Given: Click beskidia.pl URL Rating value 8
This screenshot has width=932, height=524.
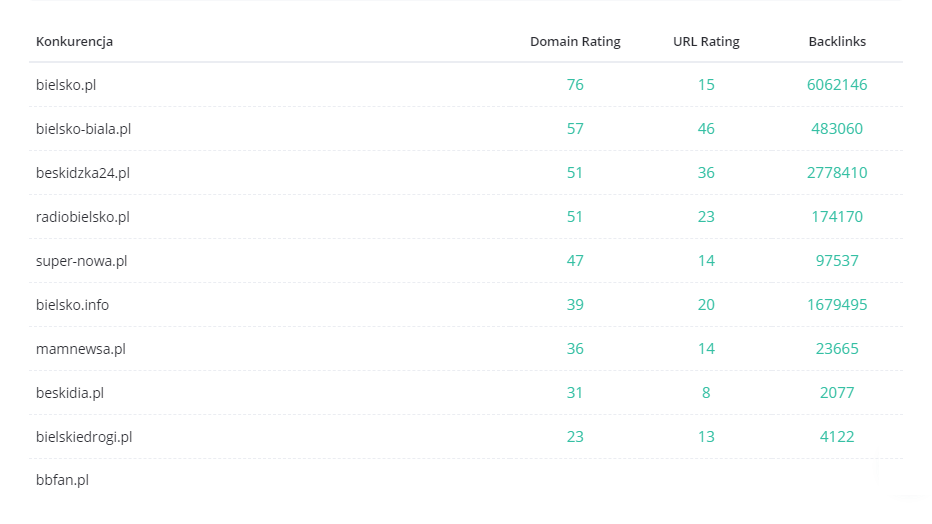Looking at the screenshot, I should click(x=706, y=393).
